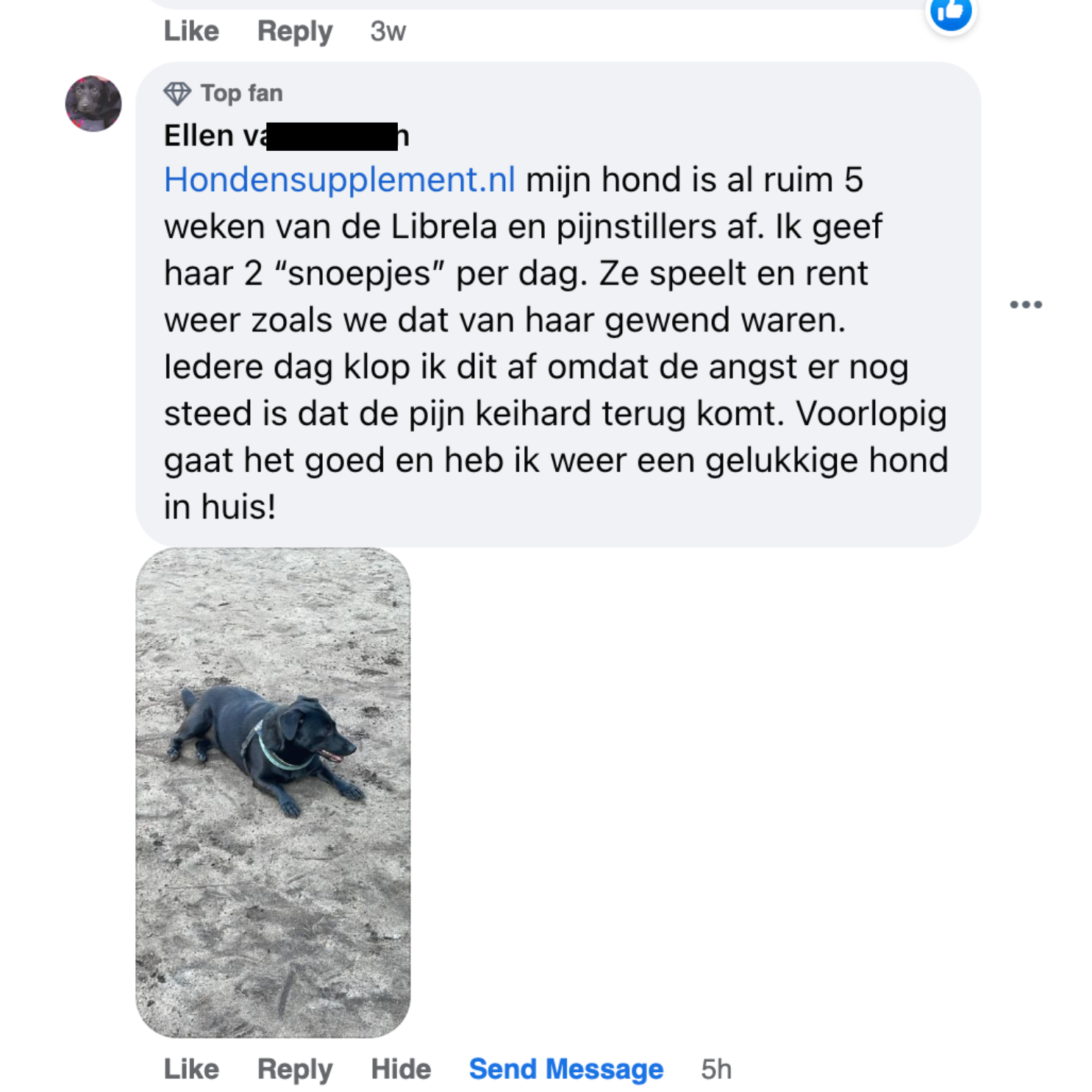Click the black redaction bar over surname
The height and width of the screenshot is (1092, 1092).
tap(332, 136)
